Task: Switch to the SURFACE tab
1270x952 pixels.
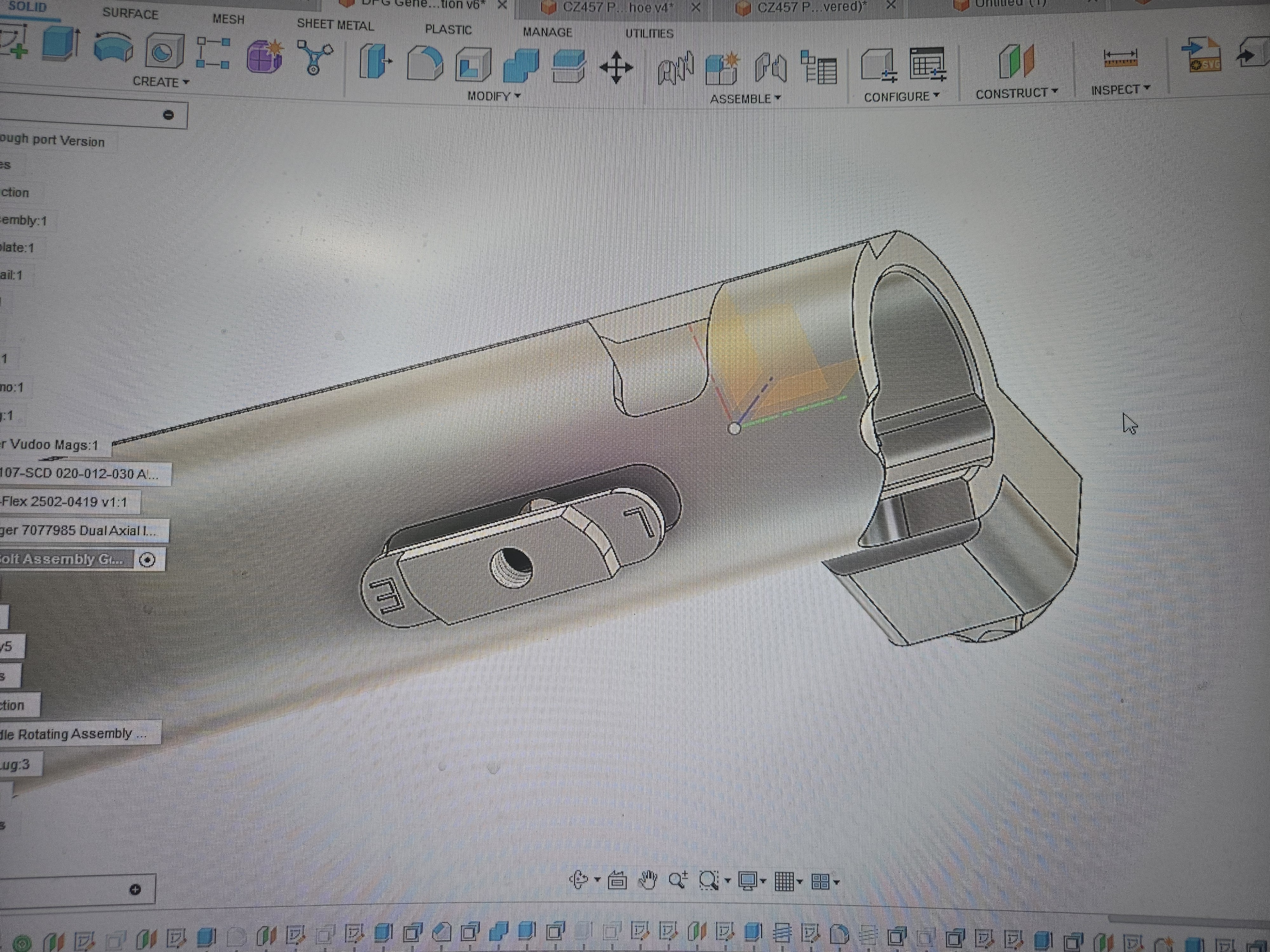Action: point(130,14)
